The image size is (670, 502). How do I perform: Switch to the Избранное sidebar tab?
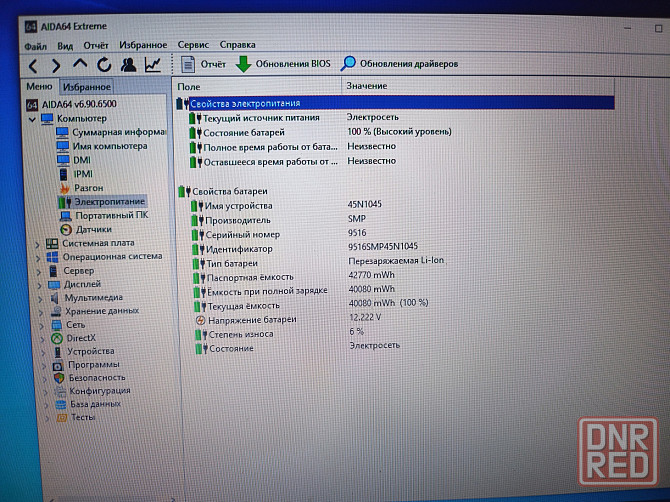[87, 87]
